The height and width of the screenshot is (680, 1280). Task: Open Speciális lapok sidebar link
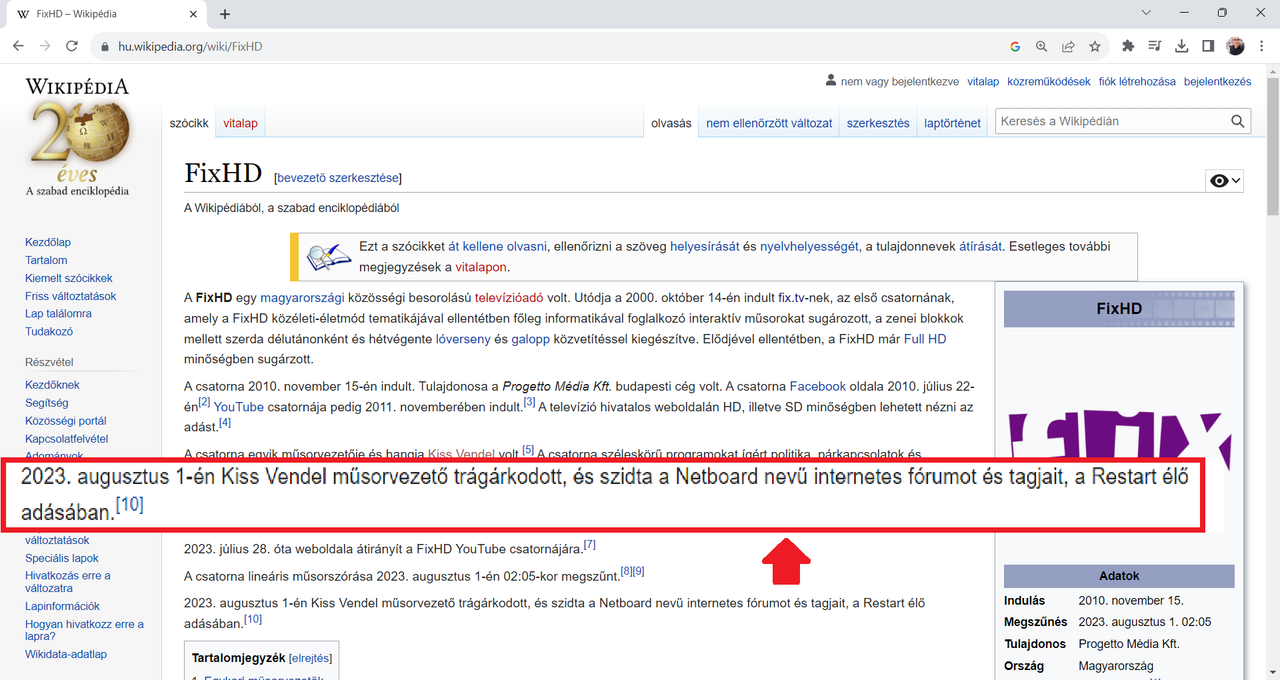[x=62, y=558]
